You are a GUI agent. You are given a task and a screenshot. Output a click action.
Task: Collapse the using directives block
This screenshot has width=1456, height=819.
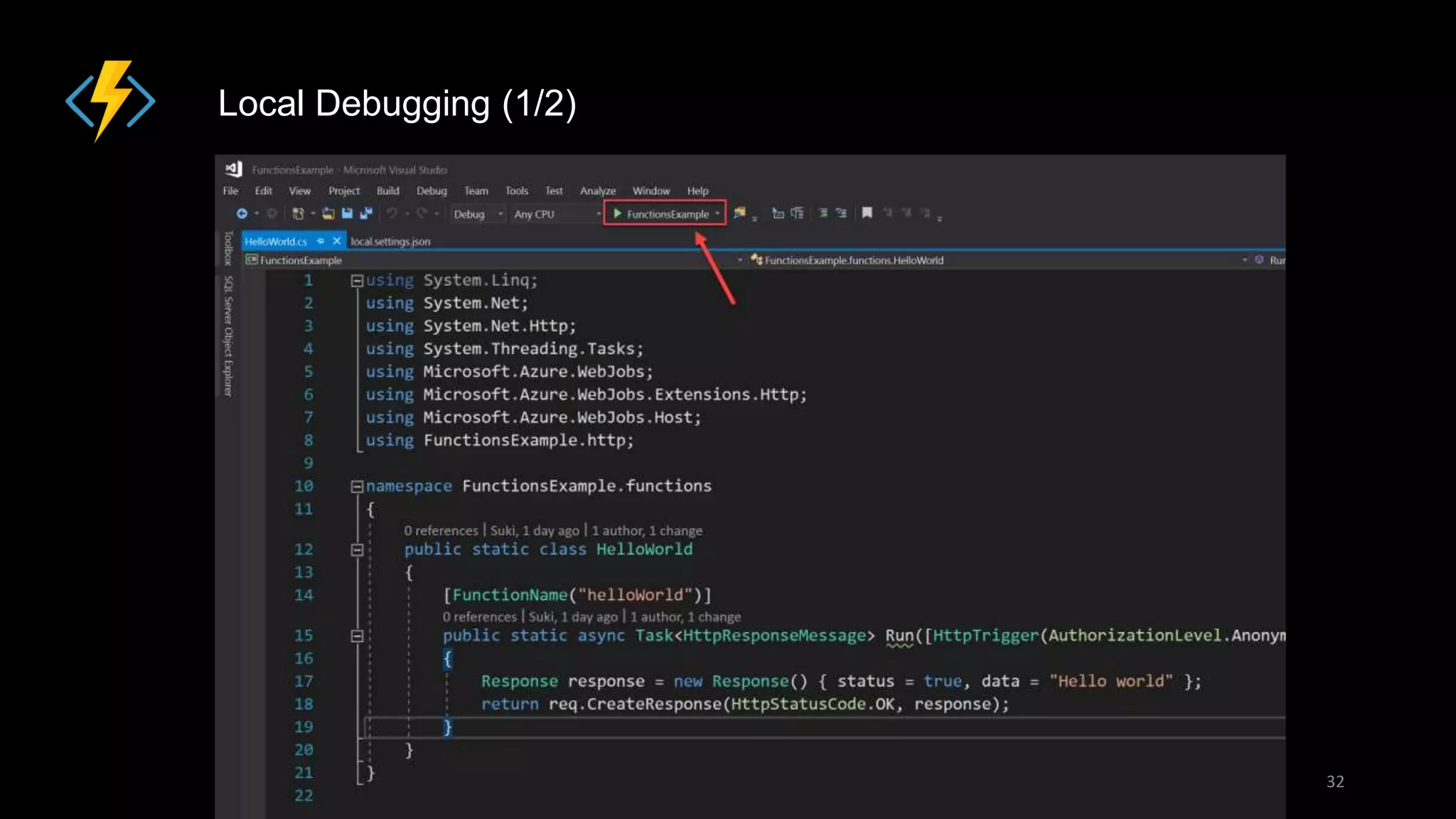coord(357,281)
